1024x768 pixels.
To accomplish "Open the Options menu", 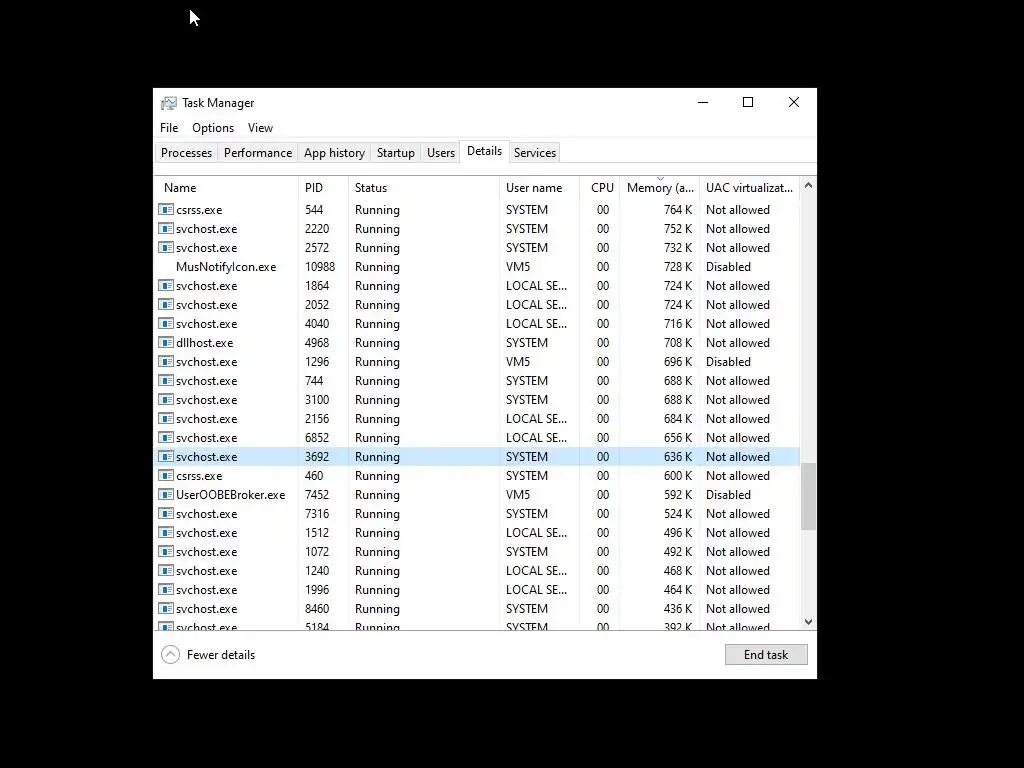I will [x=213, y=128].
